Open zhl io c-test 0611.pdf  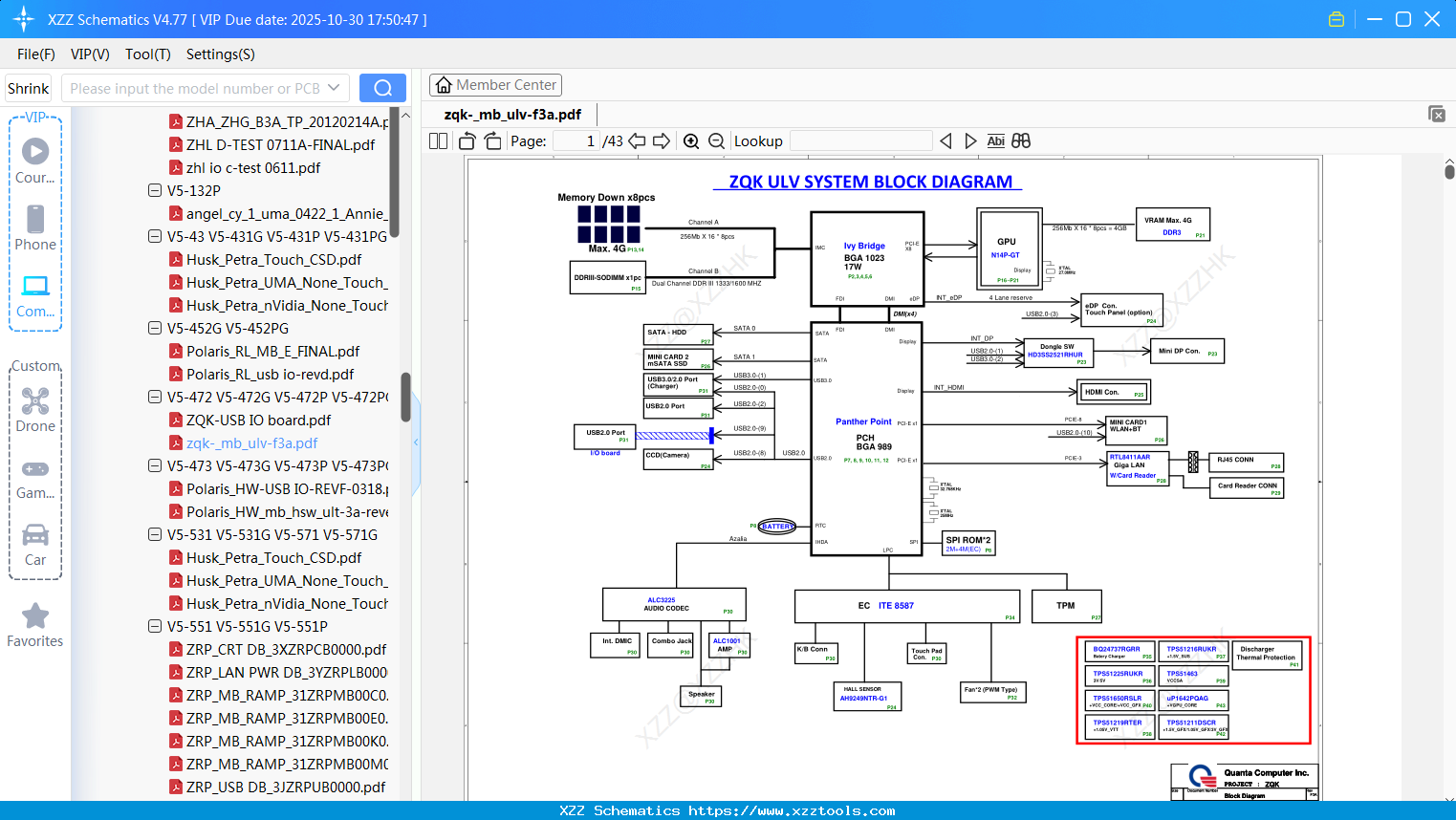(x=253, y=167)
